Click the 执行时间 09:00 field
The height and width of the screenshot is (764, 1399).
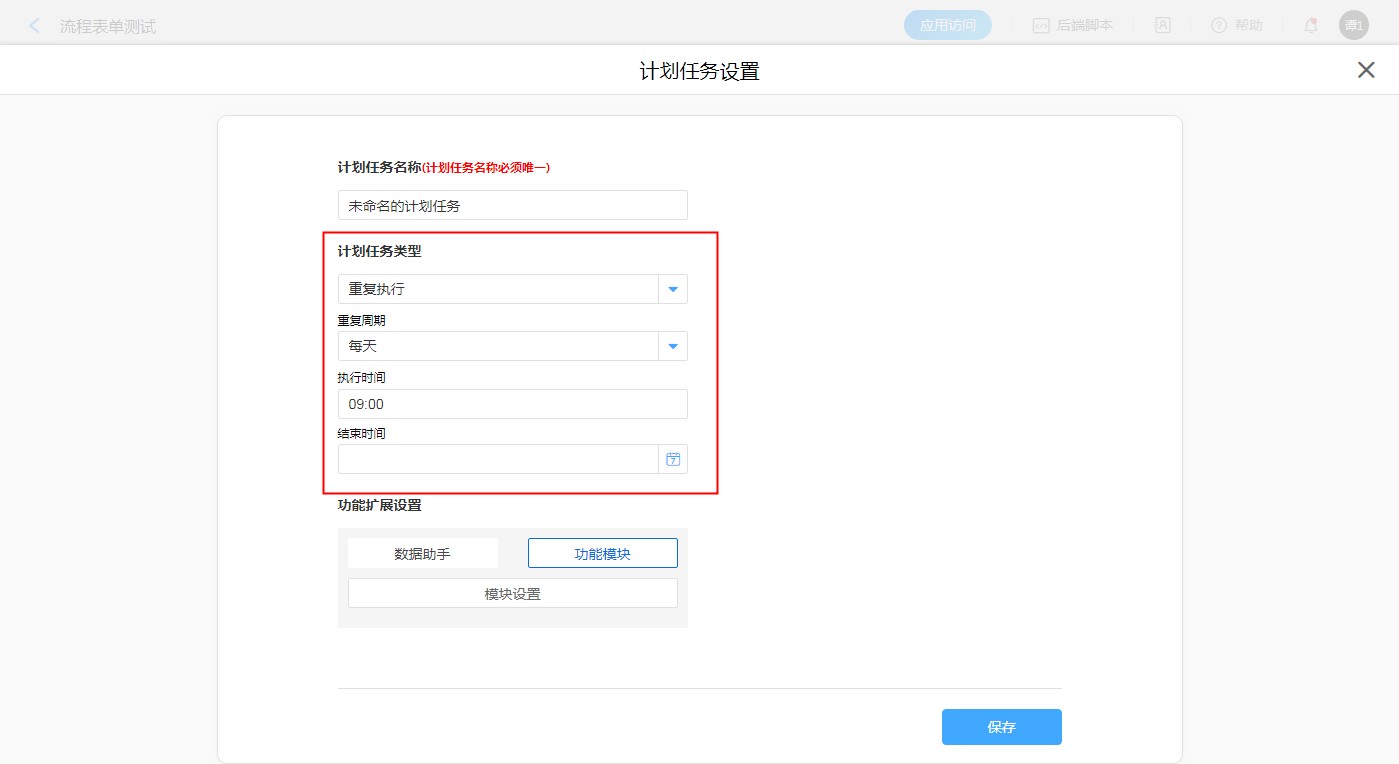[512, 404]
